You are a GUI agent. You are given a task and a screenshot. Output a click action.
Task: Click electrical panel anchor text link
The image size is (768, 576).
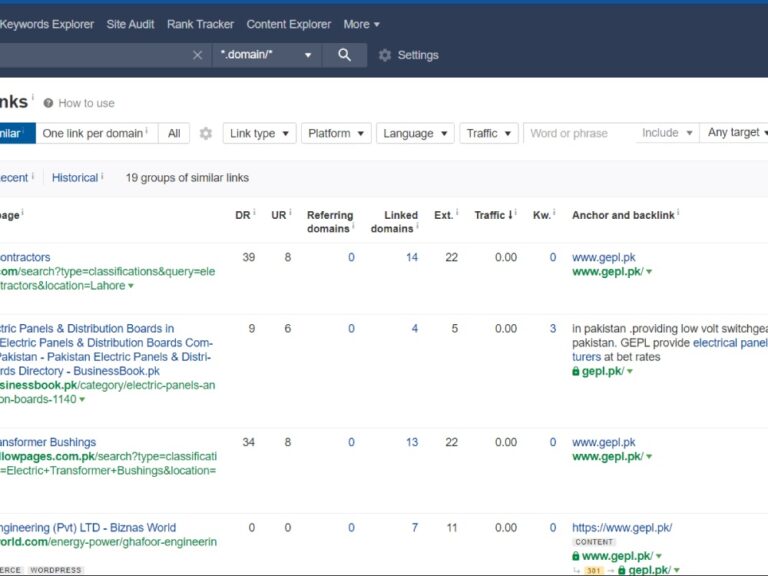click(730, 343)
